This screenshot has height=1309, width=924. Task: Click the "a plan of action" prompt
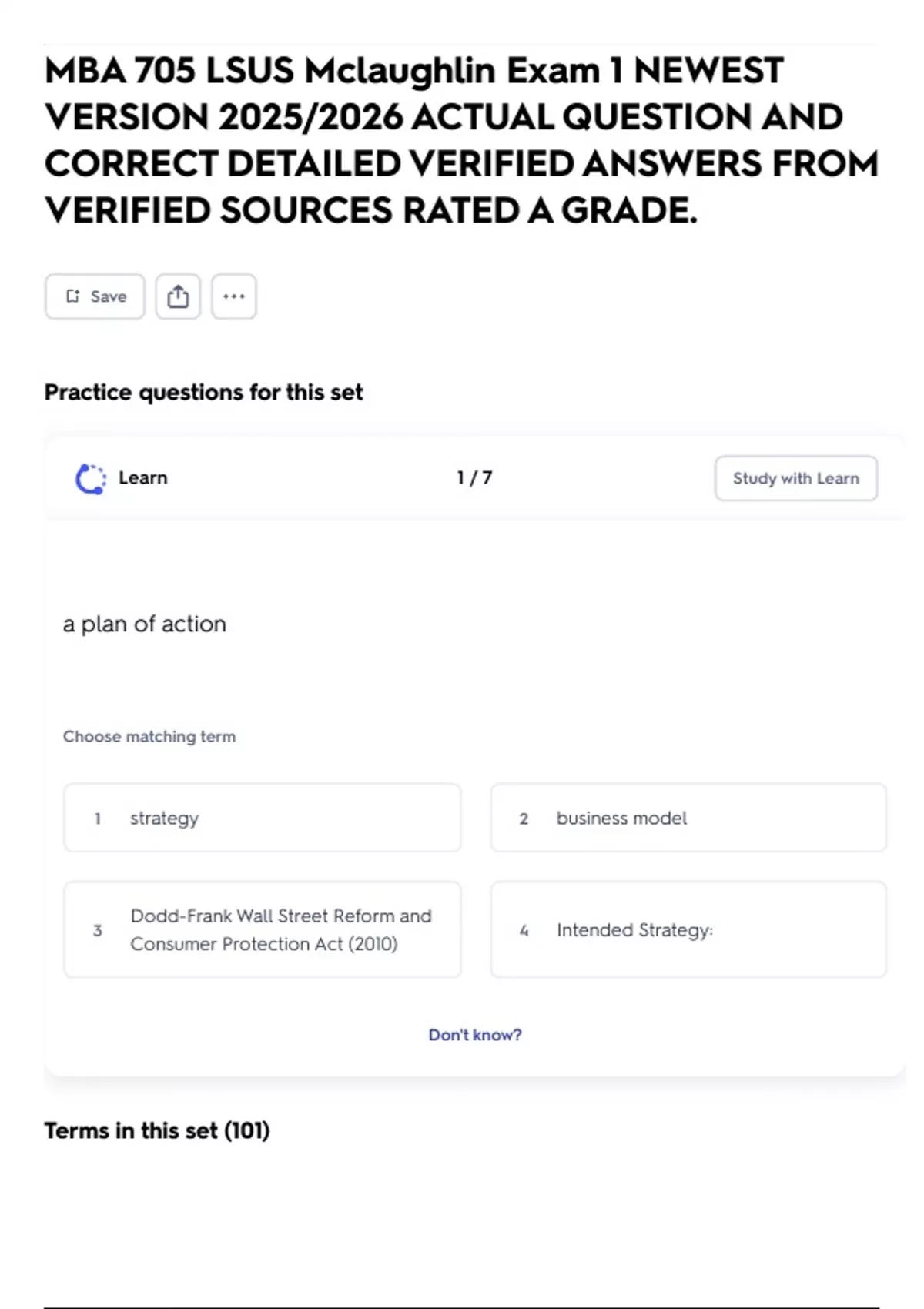point(145,624)
